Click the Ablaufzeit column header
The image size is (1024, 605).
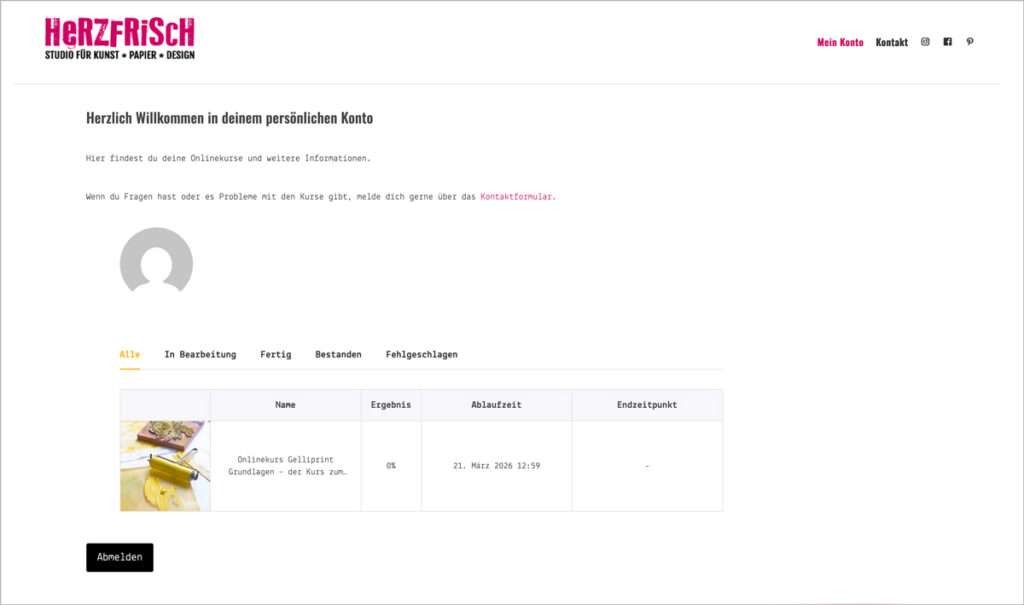(496, 405)
